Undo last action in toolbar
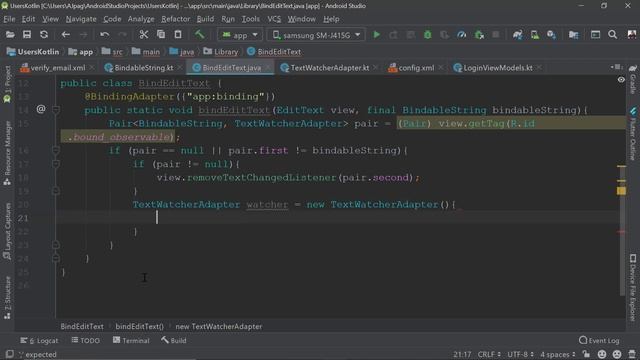640x360 pixels. coord(104,35)
